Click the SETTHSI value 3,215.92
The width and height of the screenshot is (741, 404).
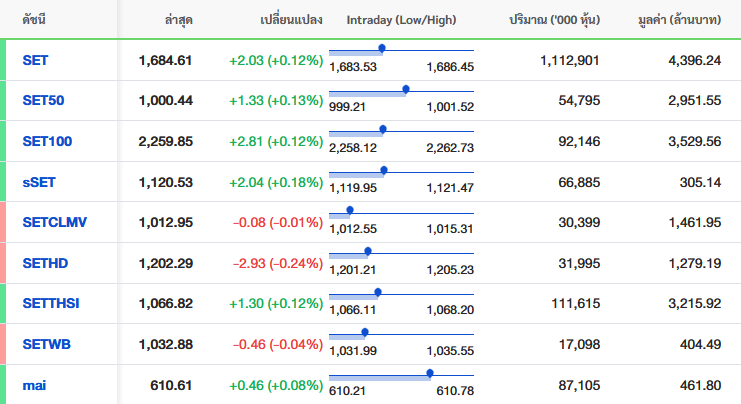pos(695,303)
